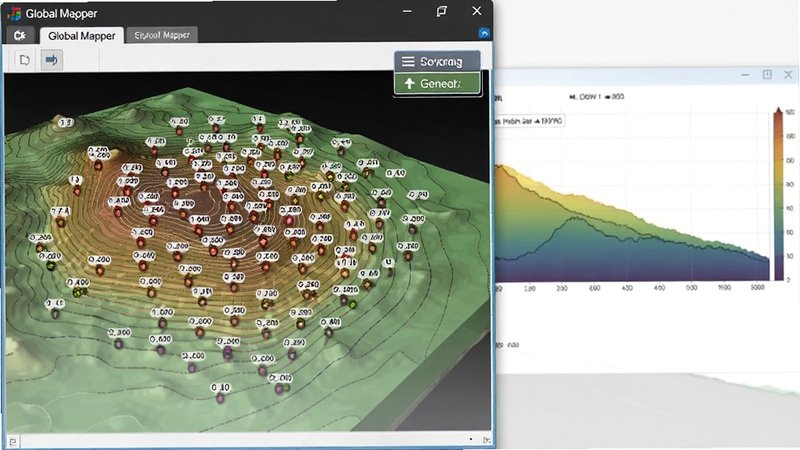Click the "5000" x-axis label in profile chart

pyautogui.click(x=757, y=288)
